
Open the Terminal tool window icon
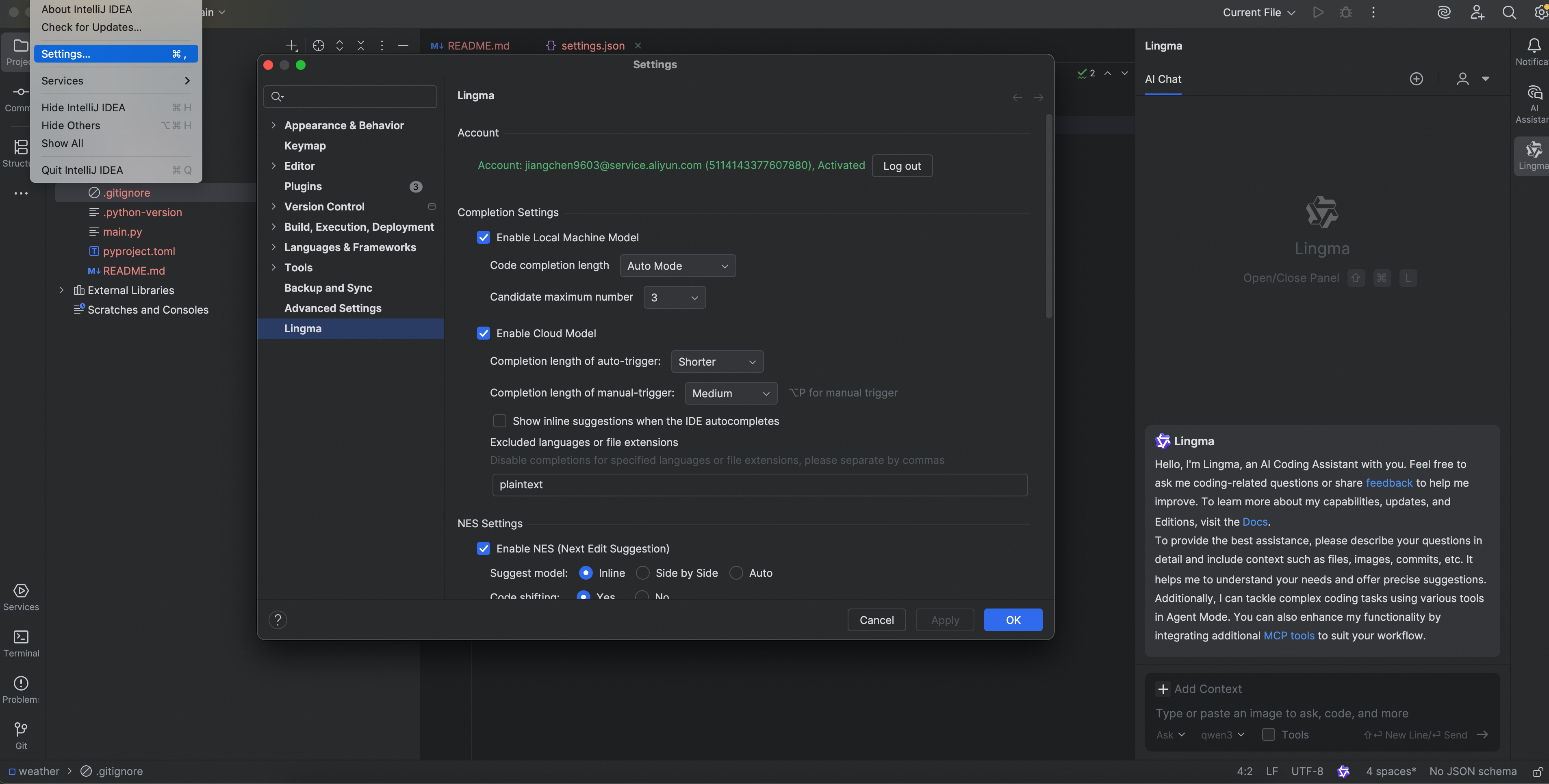[x=21, y=644]
